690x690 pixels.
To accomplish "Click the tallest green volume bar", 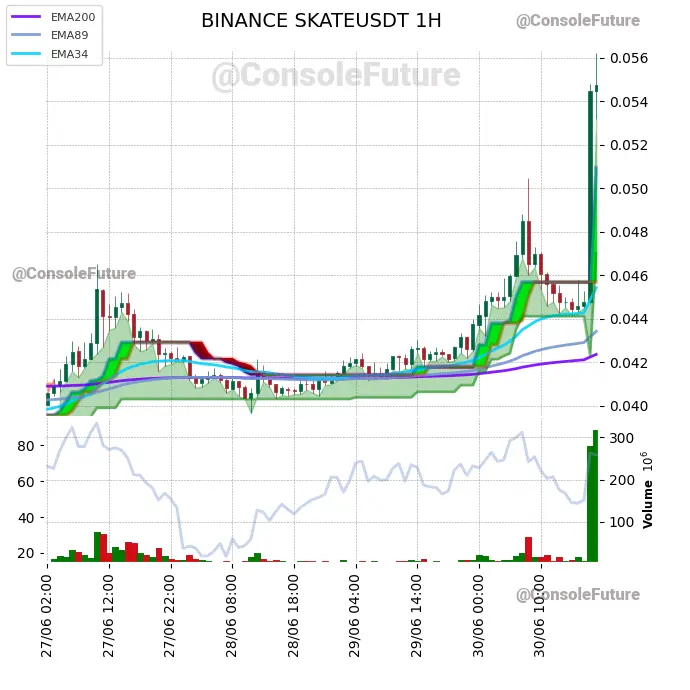I will tap(595, 496).
